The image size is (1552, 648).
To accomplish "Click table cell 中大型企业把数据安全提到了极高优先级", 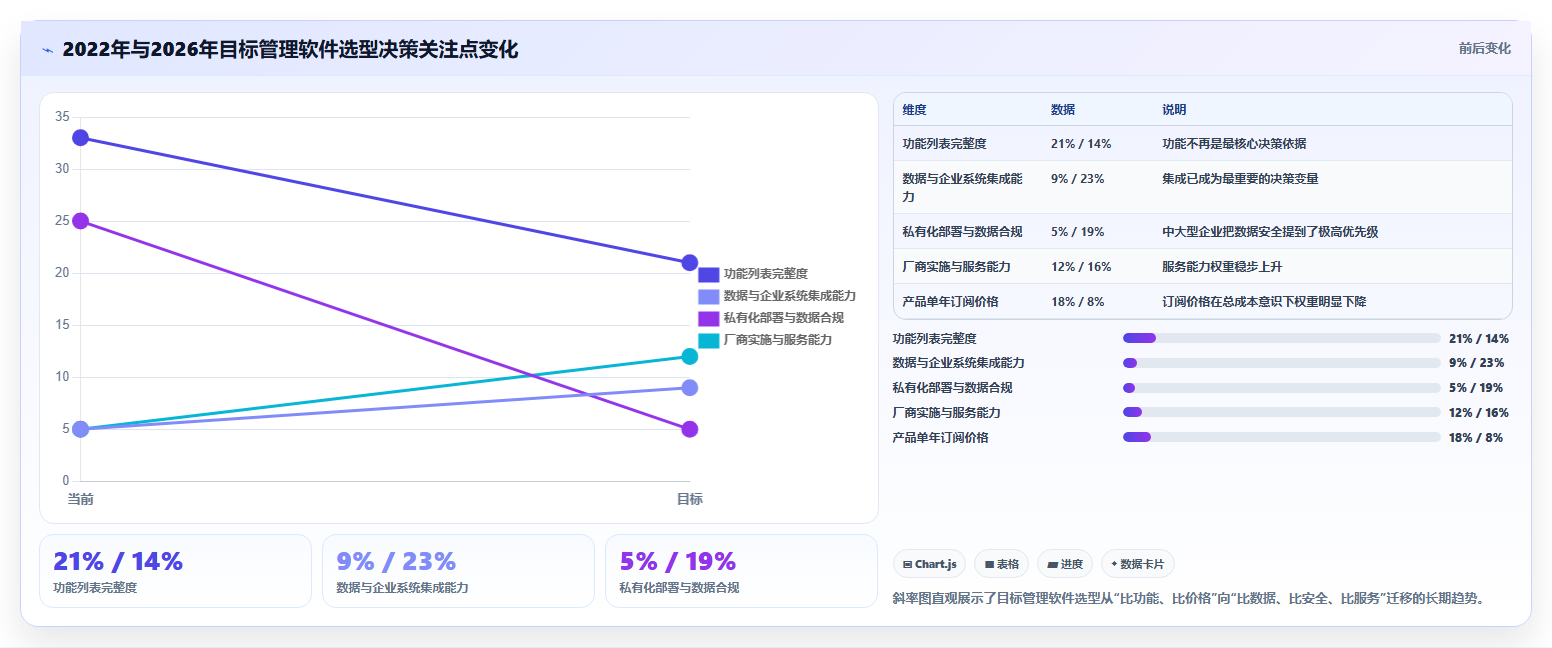I will click(1270, 232).
